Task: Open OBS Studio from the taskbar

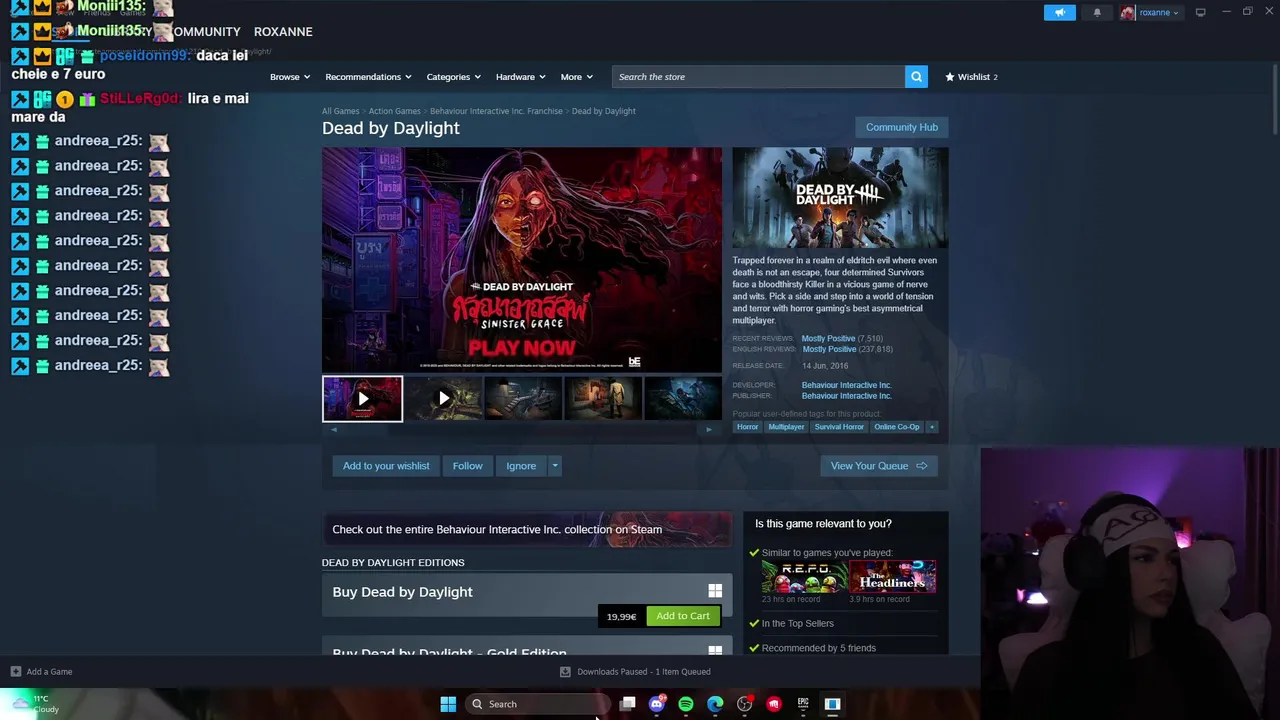Action: (744, 704)
